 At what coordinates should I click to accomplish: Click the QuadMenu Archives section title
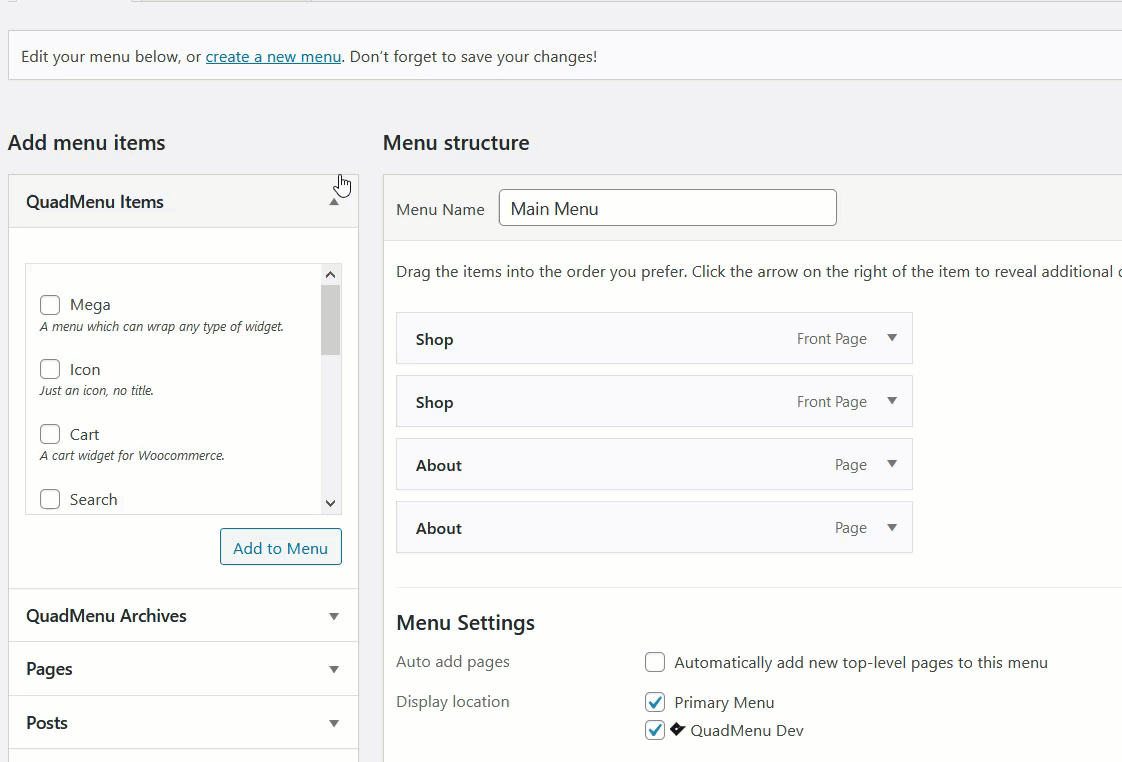pos(107,615)
